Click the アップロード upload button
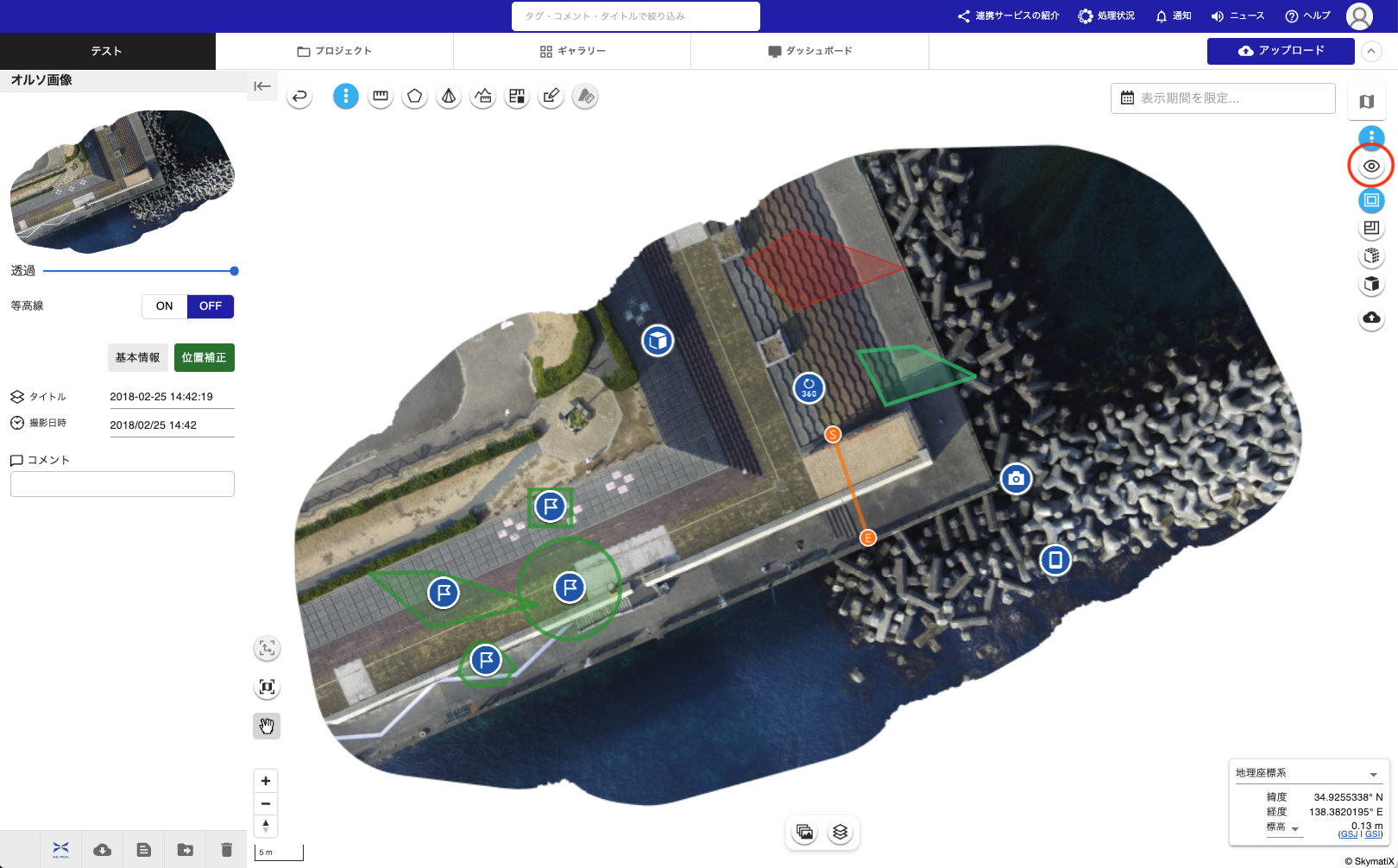The width and height of the screenshot is (1398, 868). (x=1280, y=51)
